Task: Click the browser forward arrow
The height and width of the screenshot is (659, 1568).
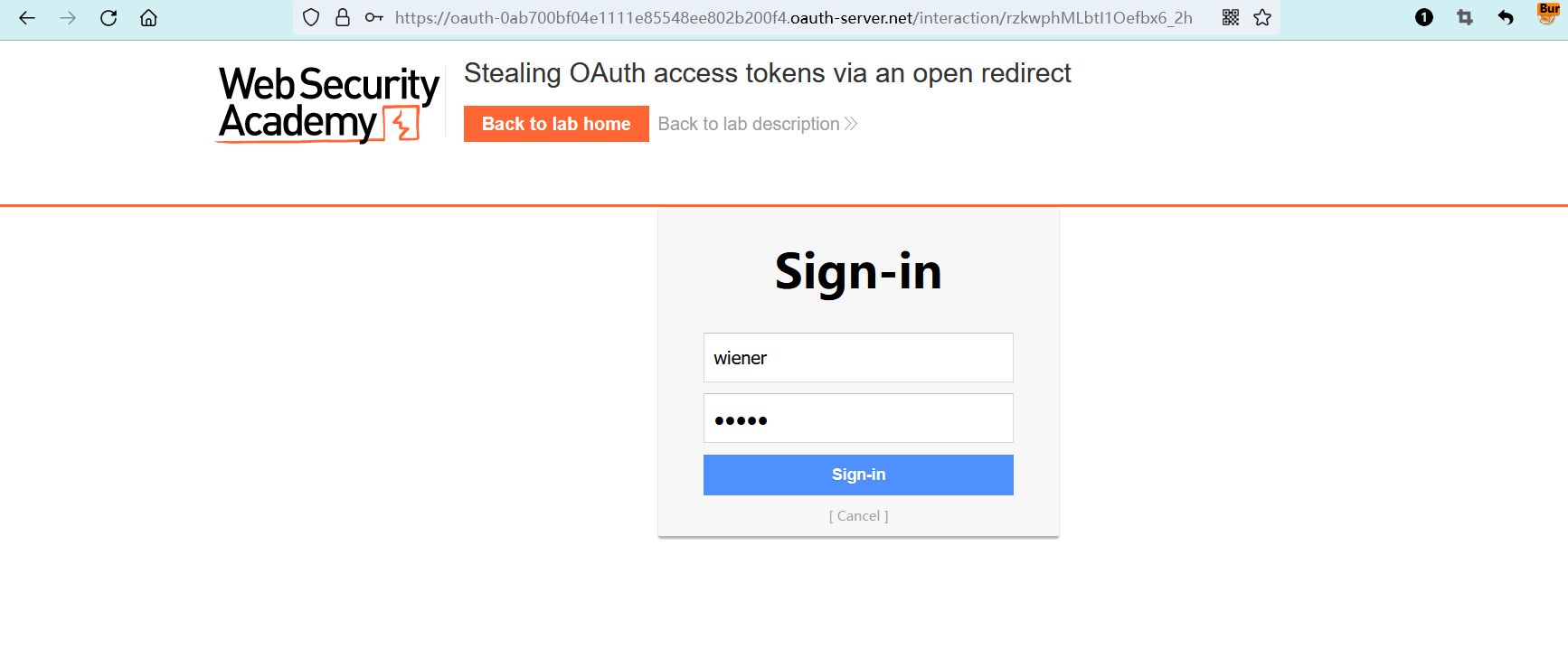Action: pos(68,18)
